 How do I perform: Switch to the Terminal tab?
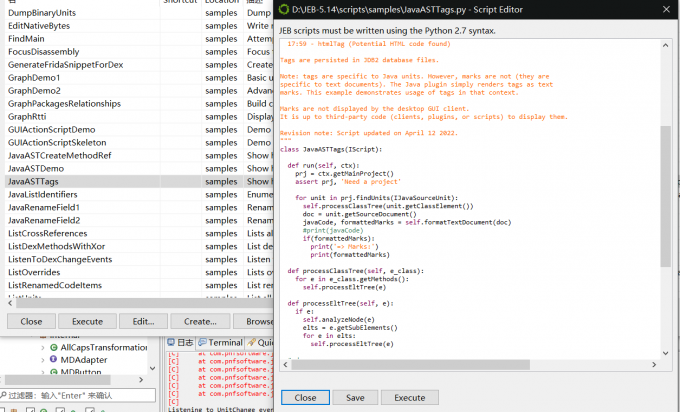(x=220, y=343)
